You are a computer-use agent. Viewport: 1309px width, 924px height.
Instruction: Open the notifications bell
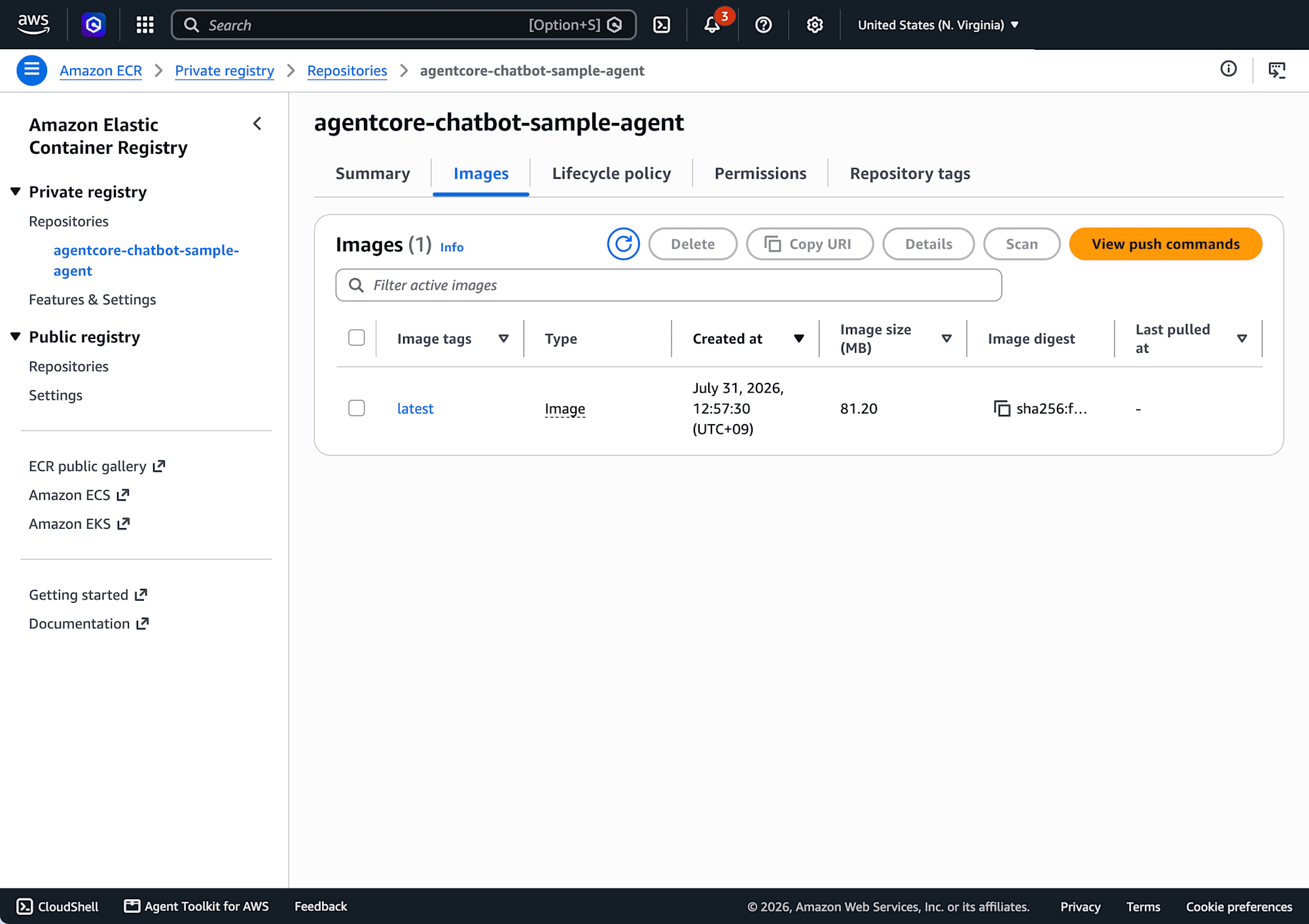(x=712, y=25)
